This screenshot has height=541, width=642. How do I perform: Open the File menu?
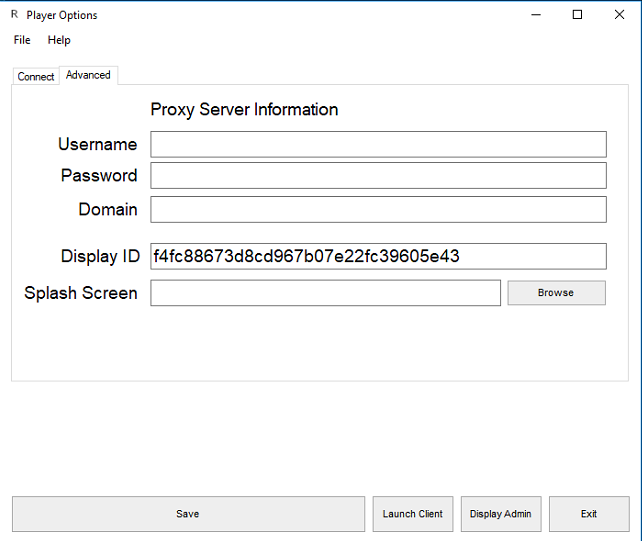click(x=22, y=40)
